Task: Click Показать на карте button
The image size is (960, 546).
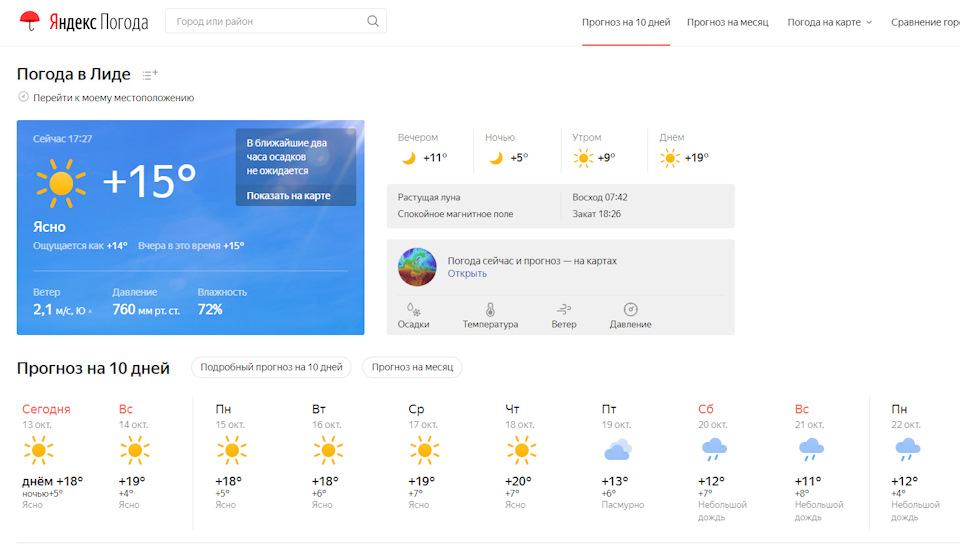Action: point(288,195)
